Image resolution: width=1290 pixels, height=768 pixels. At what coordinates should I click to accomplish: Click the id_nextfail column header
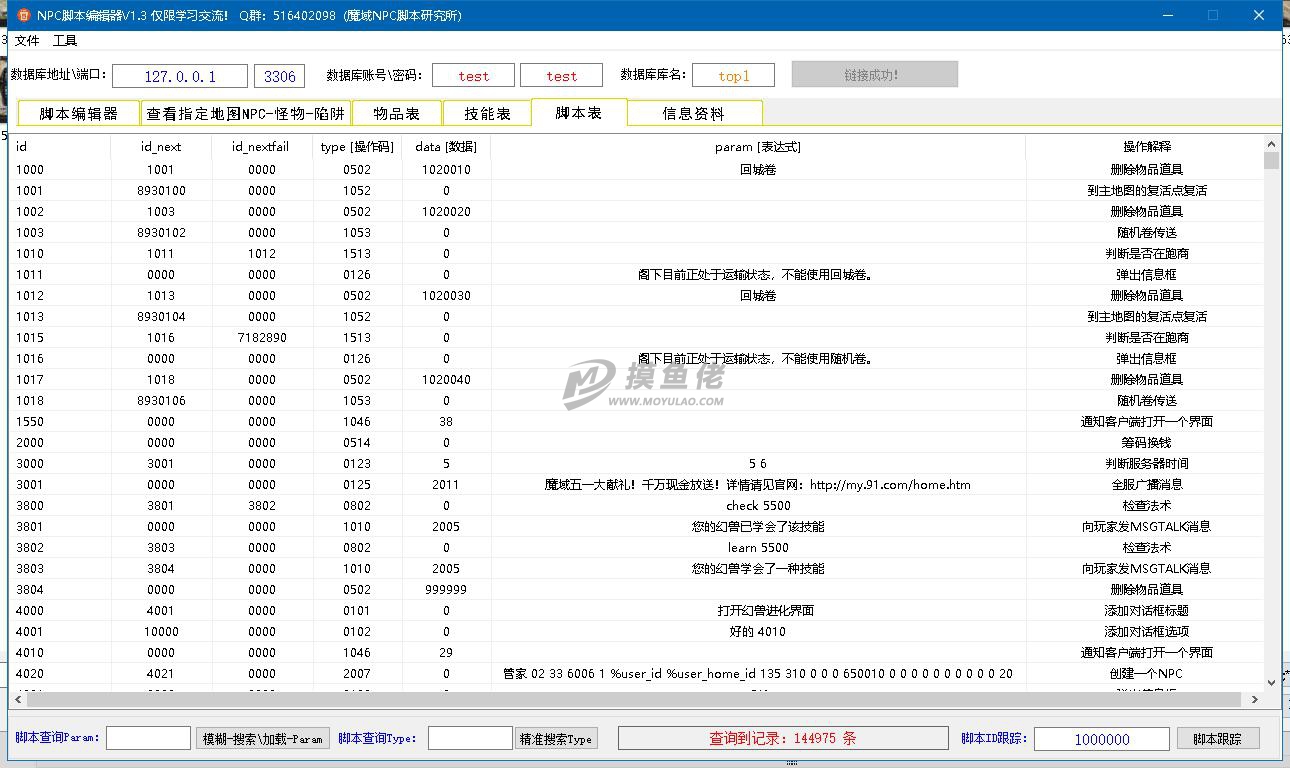click(261, 147)
